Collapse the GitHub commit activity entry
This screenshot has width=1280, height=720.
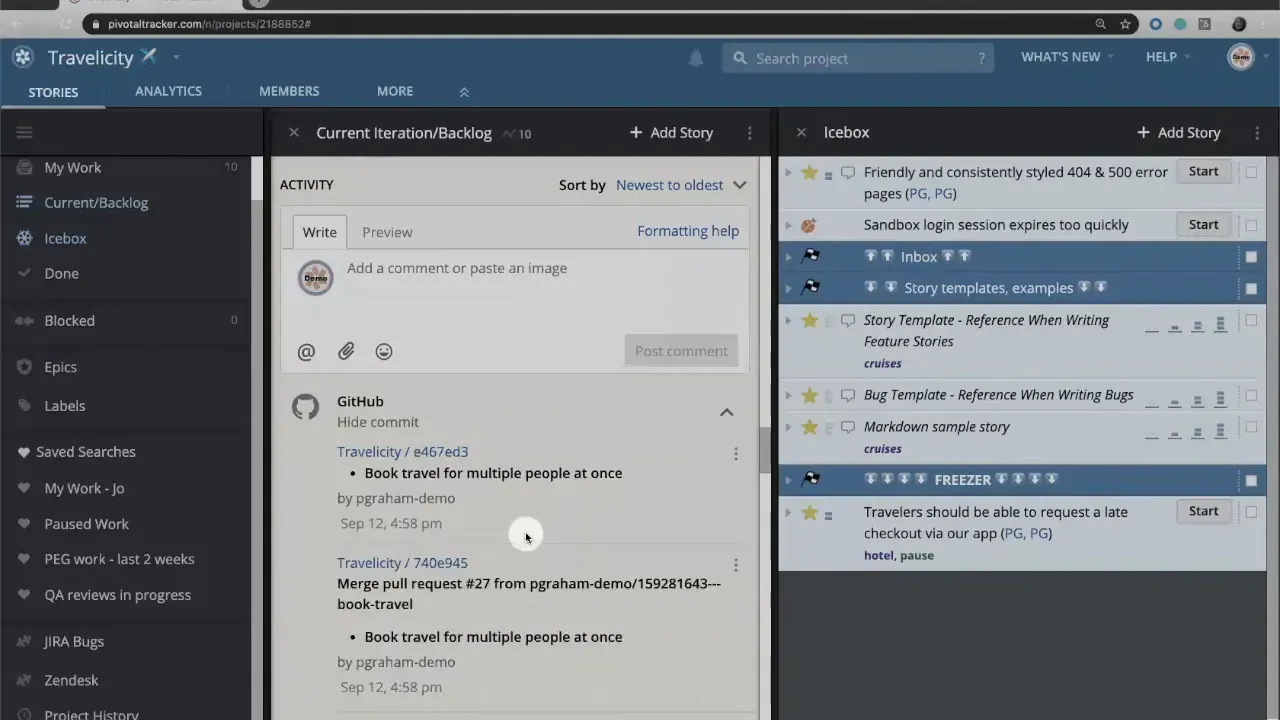click(727, 412)
